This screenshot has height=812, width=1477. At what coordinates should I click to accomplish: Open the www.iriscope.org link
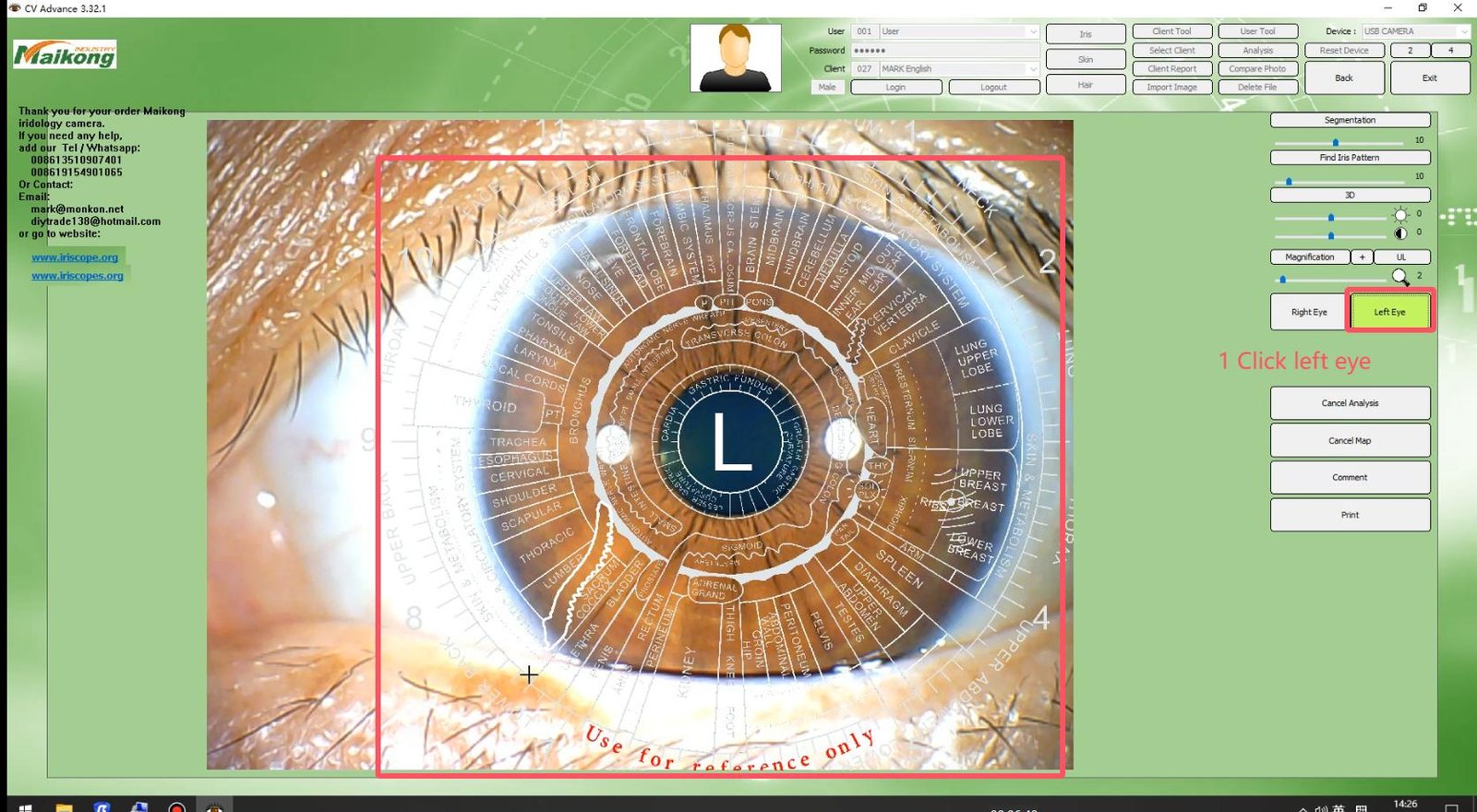click(x=75, y=257)
